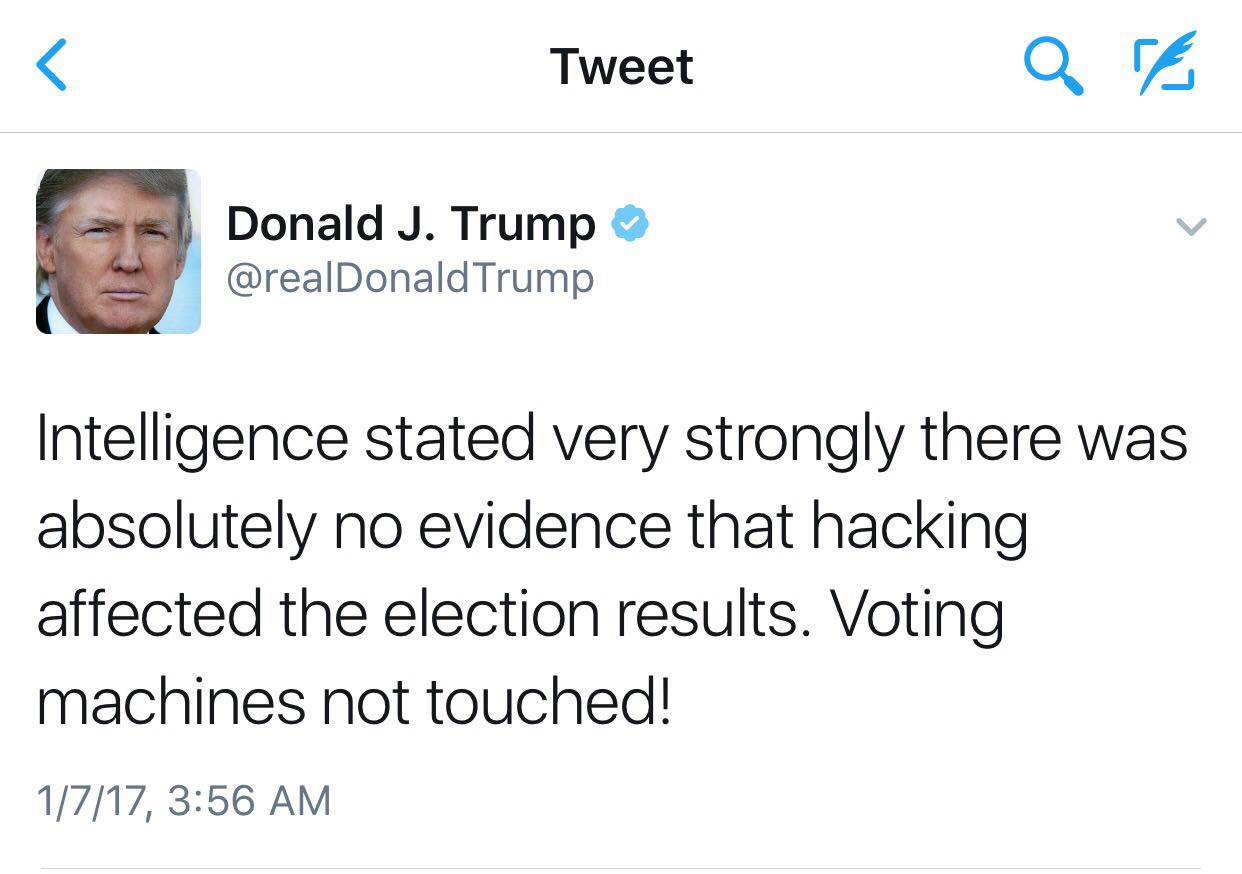The width and height of the screenshot is (1242, 874).
Task: Select the word hacking in tweet text
Action: point(918,527)
